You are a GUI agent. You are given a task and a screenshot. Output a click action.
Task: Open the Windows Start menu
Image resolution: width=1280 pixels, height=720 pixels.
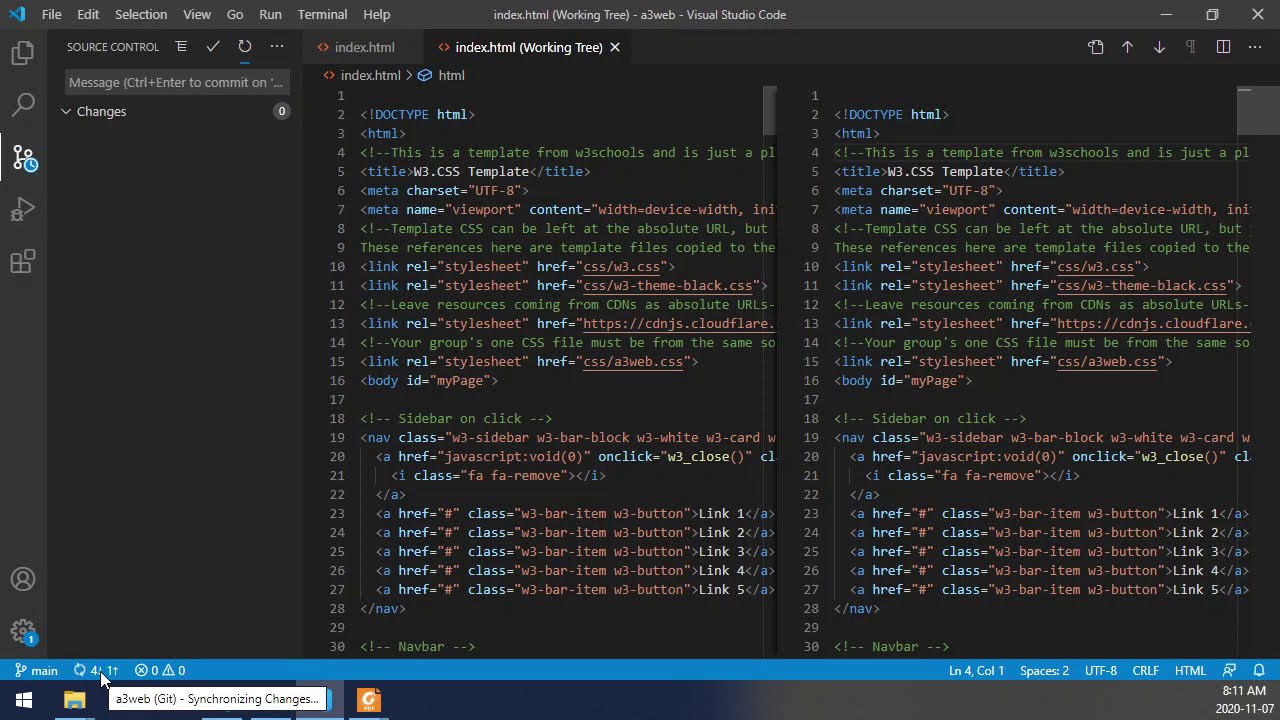point(24,700)
